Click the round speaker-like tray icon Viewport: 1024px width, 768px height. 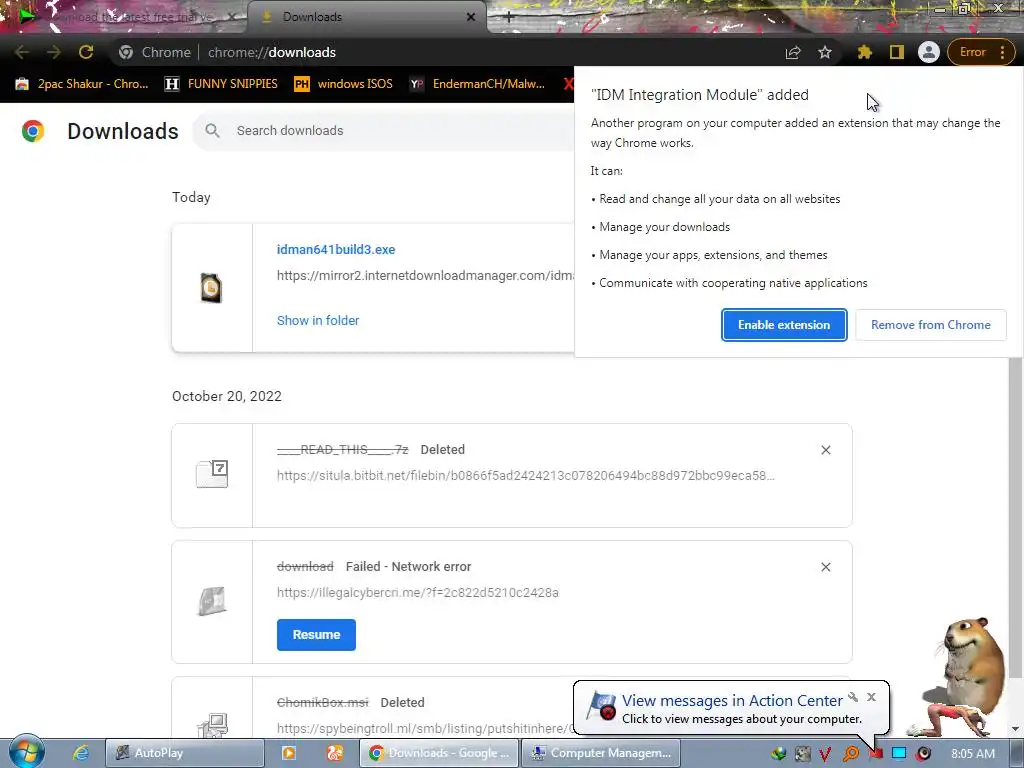point(923,754)
